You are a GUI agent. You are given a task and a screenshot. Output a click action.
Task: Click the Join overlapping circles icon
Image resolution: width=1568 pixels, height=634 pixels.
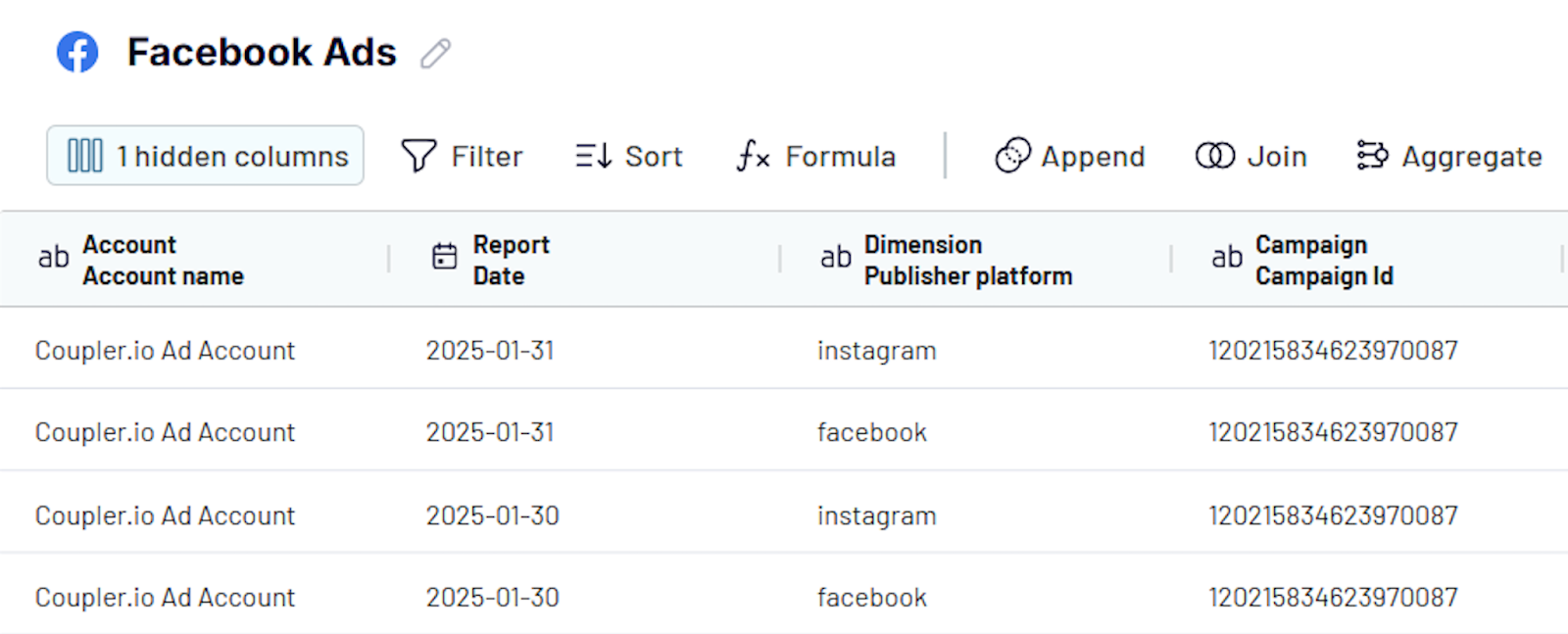(1215, 156)
